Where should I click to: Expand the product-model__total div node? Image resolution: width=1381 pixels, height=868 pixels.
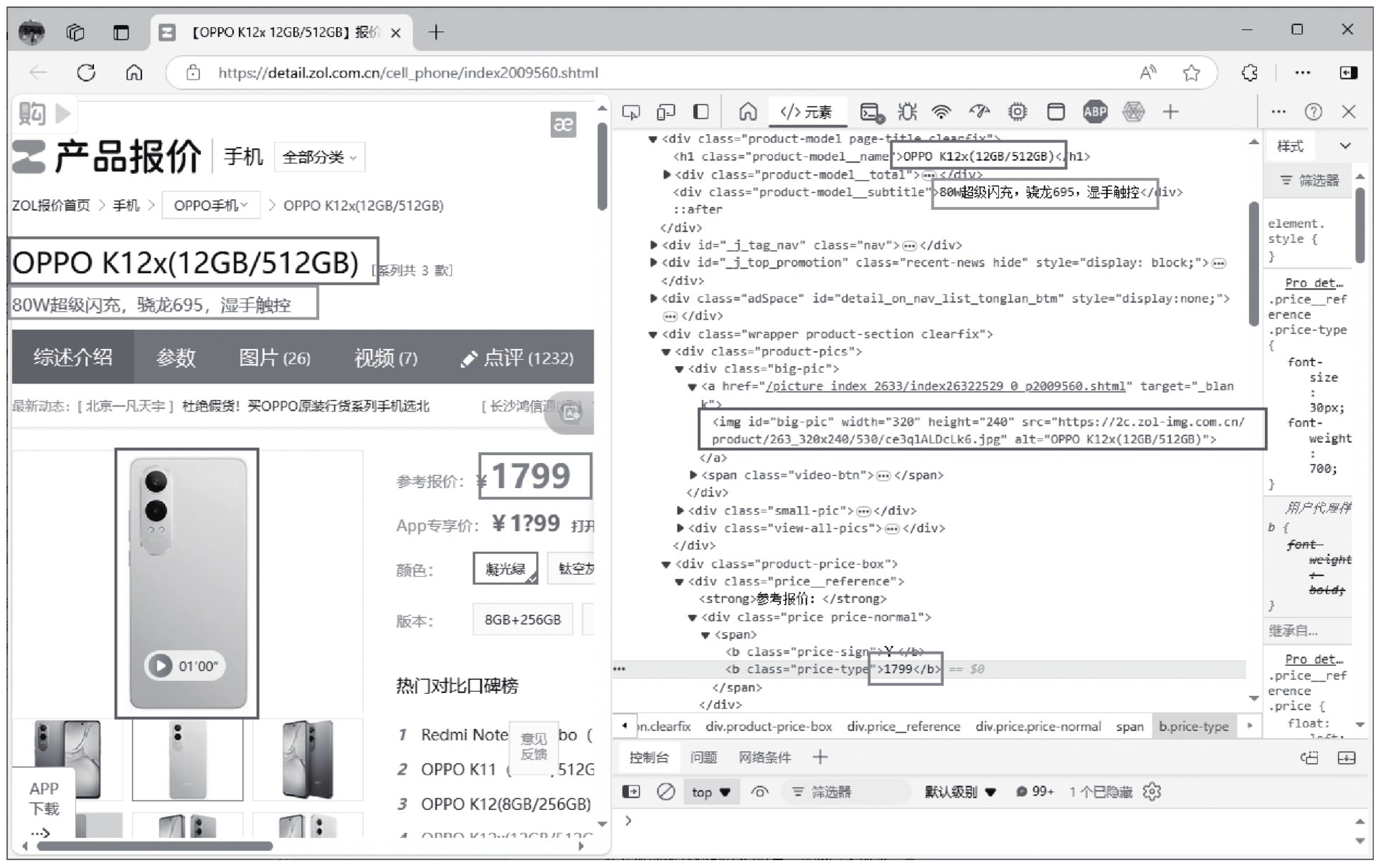tap(667, 174)
